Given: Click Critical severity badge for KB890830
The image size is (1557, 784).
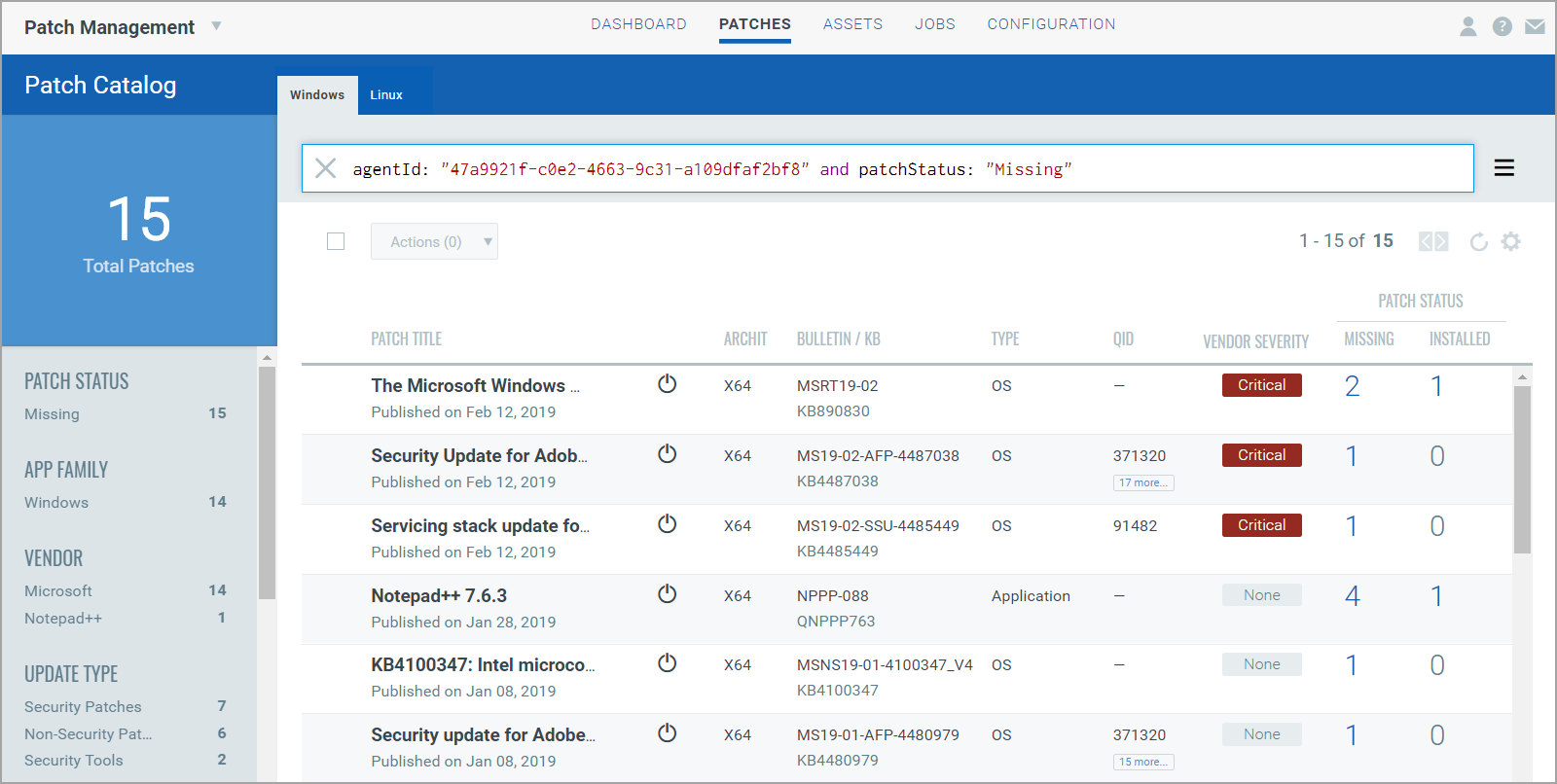Looking at the screenshot, I should (x=1262, y=385).
